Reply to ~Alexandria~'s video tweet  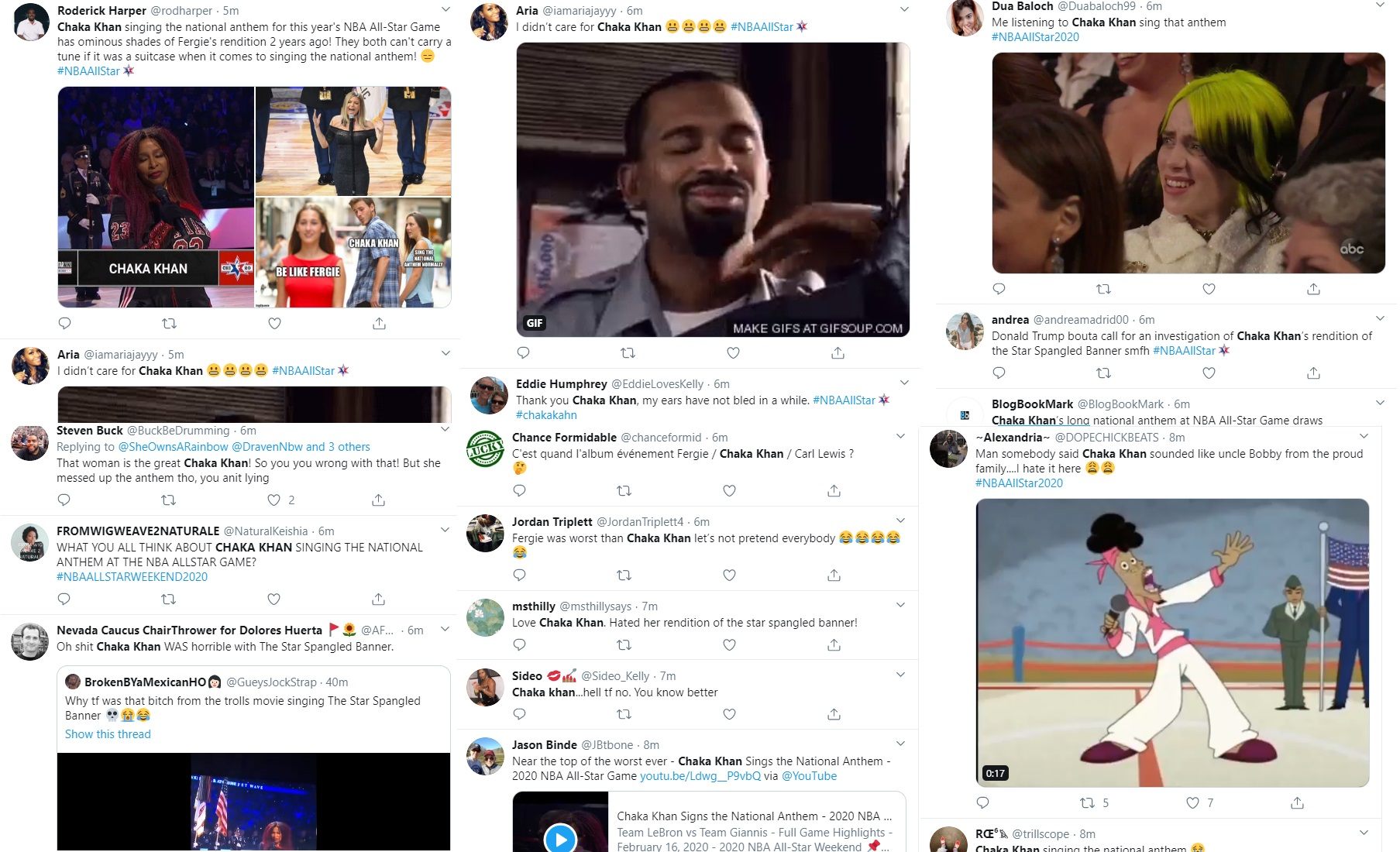tap(983, 802)
